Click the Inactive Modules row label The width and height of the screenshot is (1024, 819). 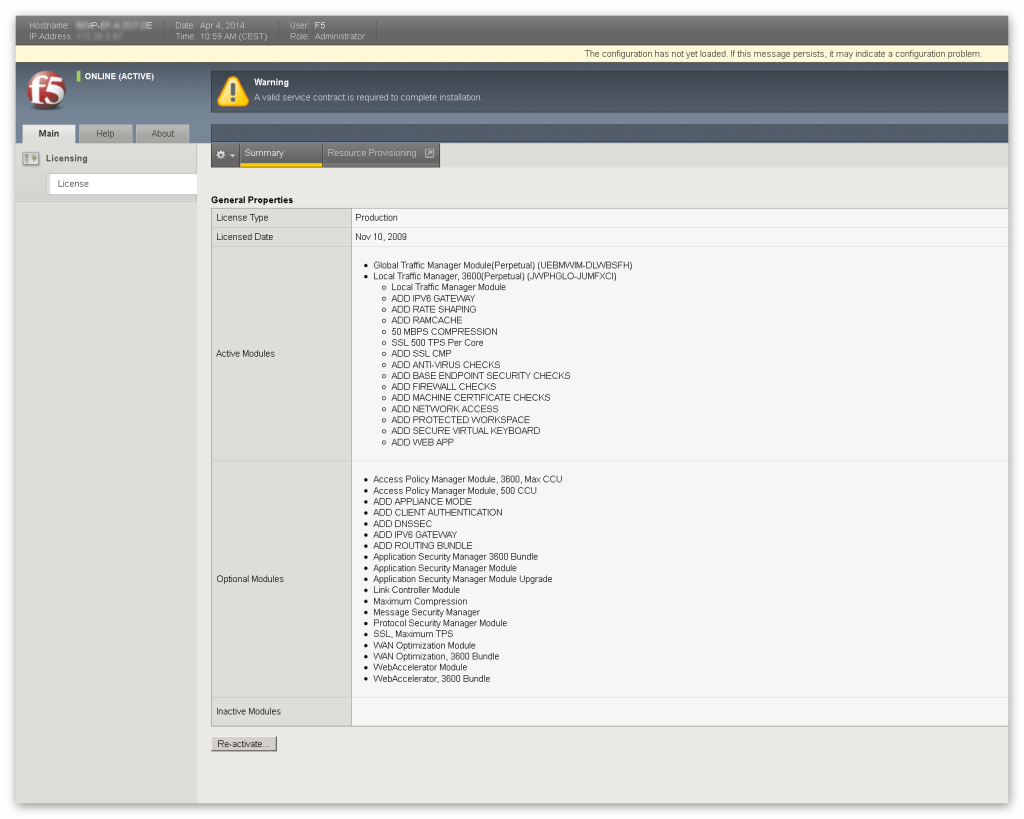click(249, 711)
